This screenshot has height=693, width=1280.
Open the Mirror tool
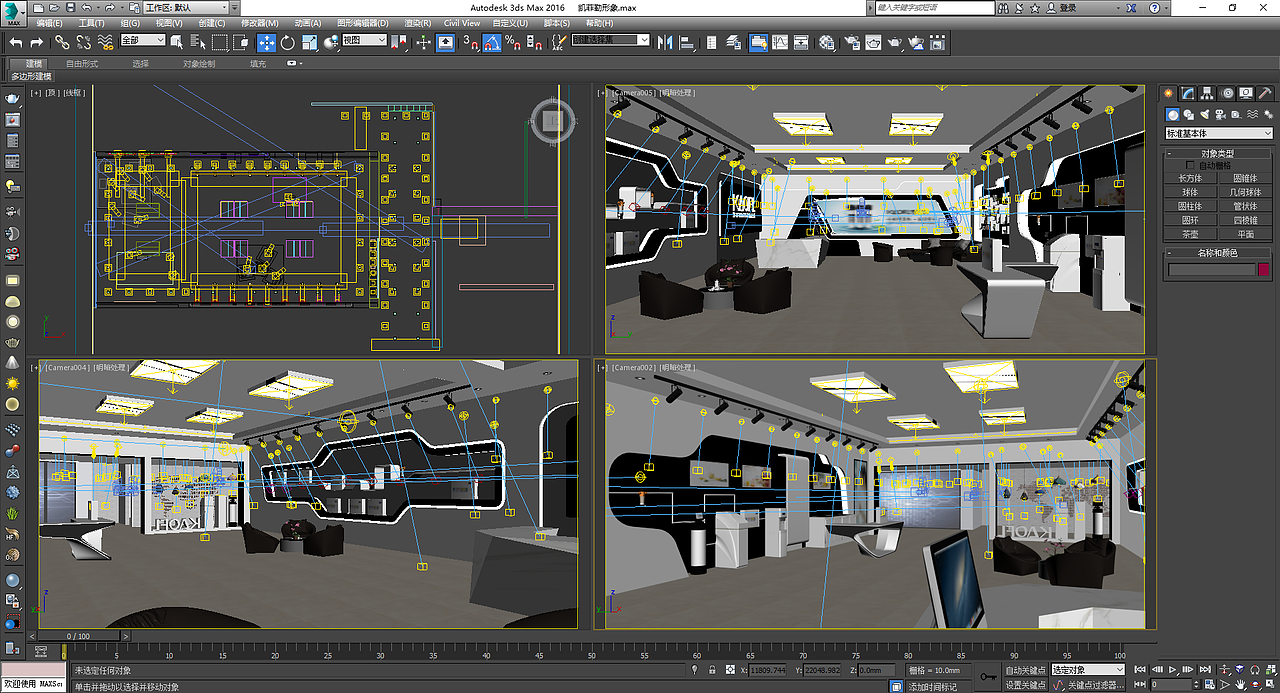click(x=666, y=41)
